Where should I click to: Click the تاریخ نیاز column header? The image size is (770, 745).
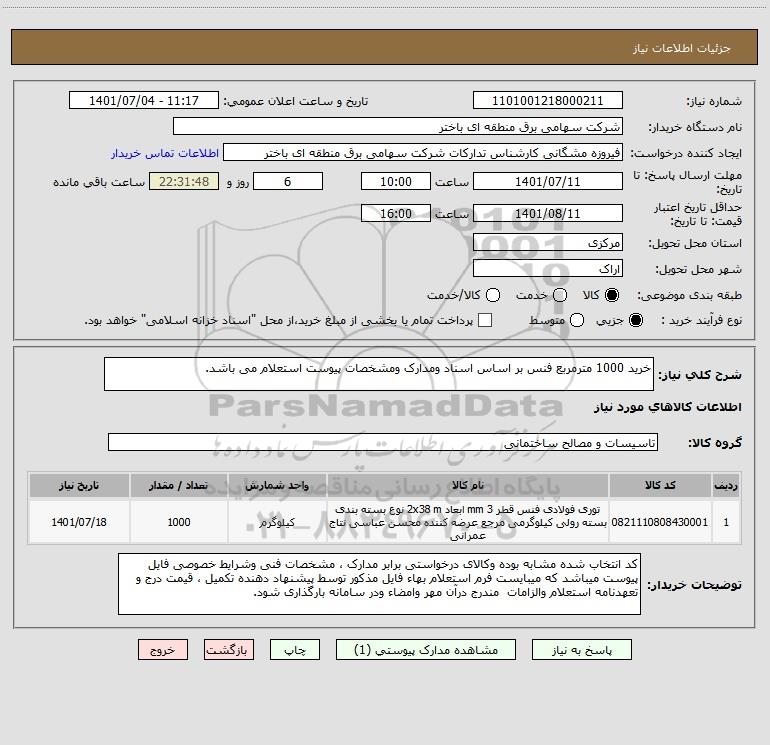79,485
